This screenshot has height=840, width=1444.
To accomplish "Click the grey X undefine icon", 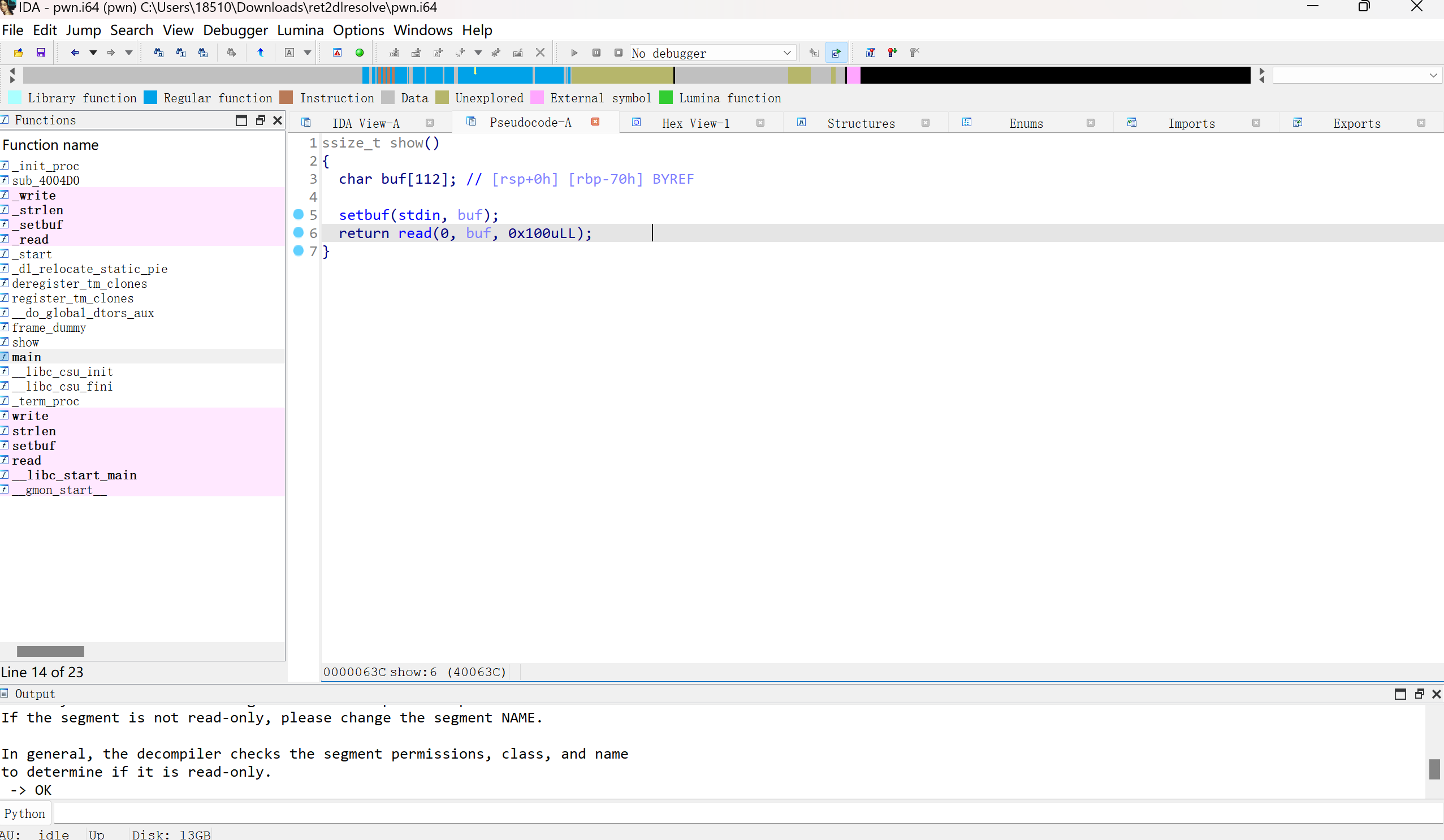I will [x=541, y=53].
